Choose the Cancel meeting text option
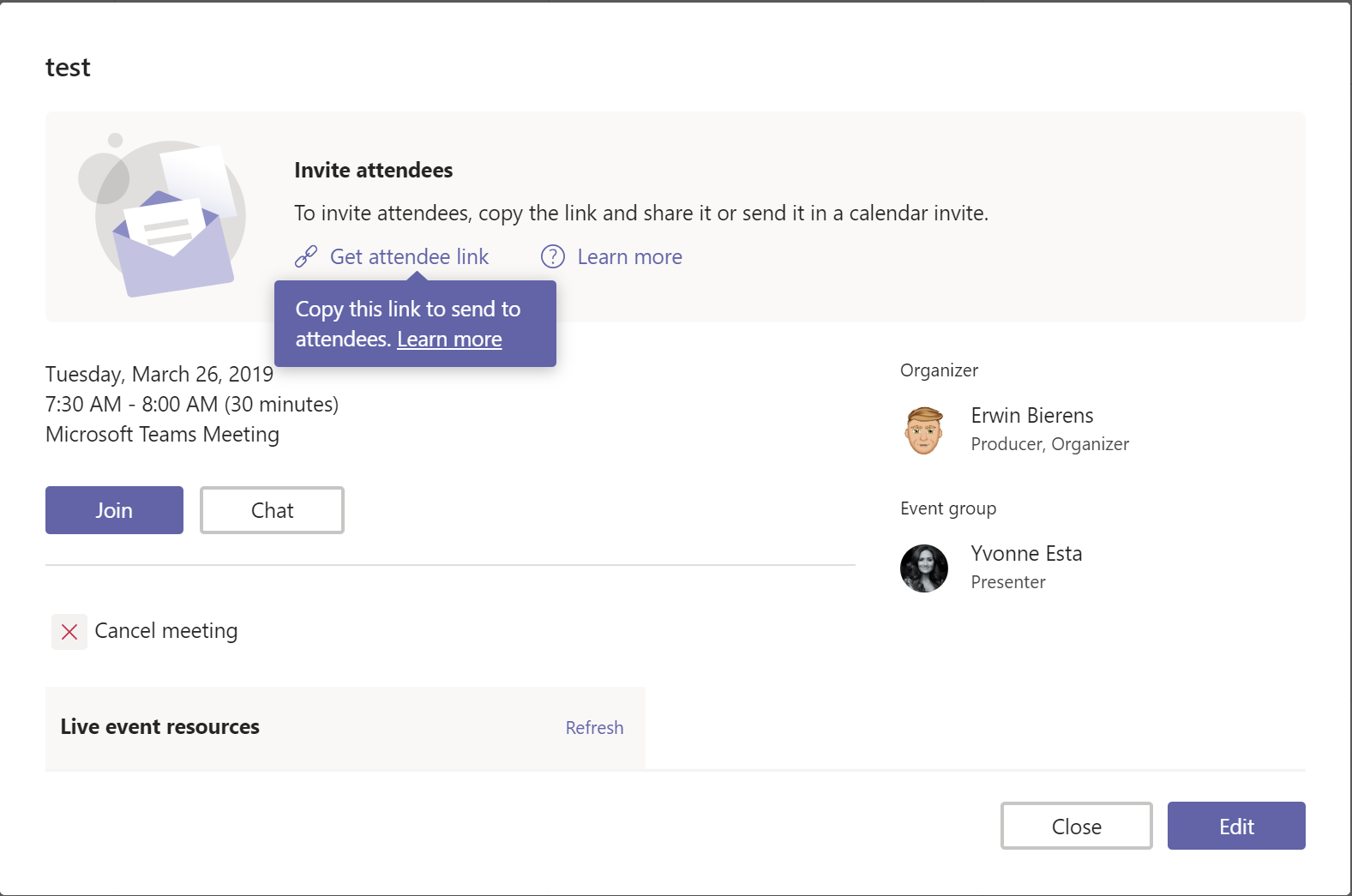Image resolution: width=1352 pixels, height=896 pixels. [x=166, y=631]
